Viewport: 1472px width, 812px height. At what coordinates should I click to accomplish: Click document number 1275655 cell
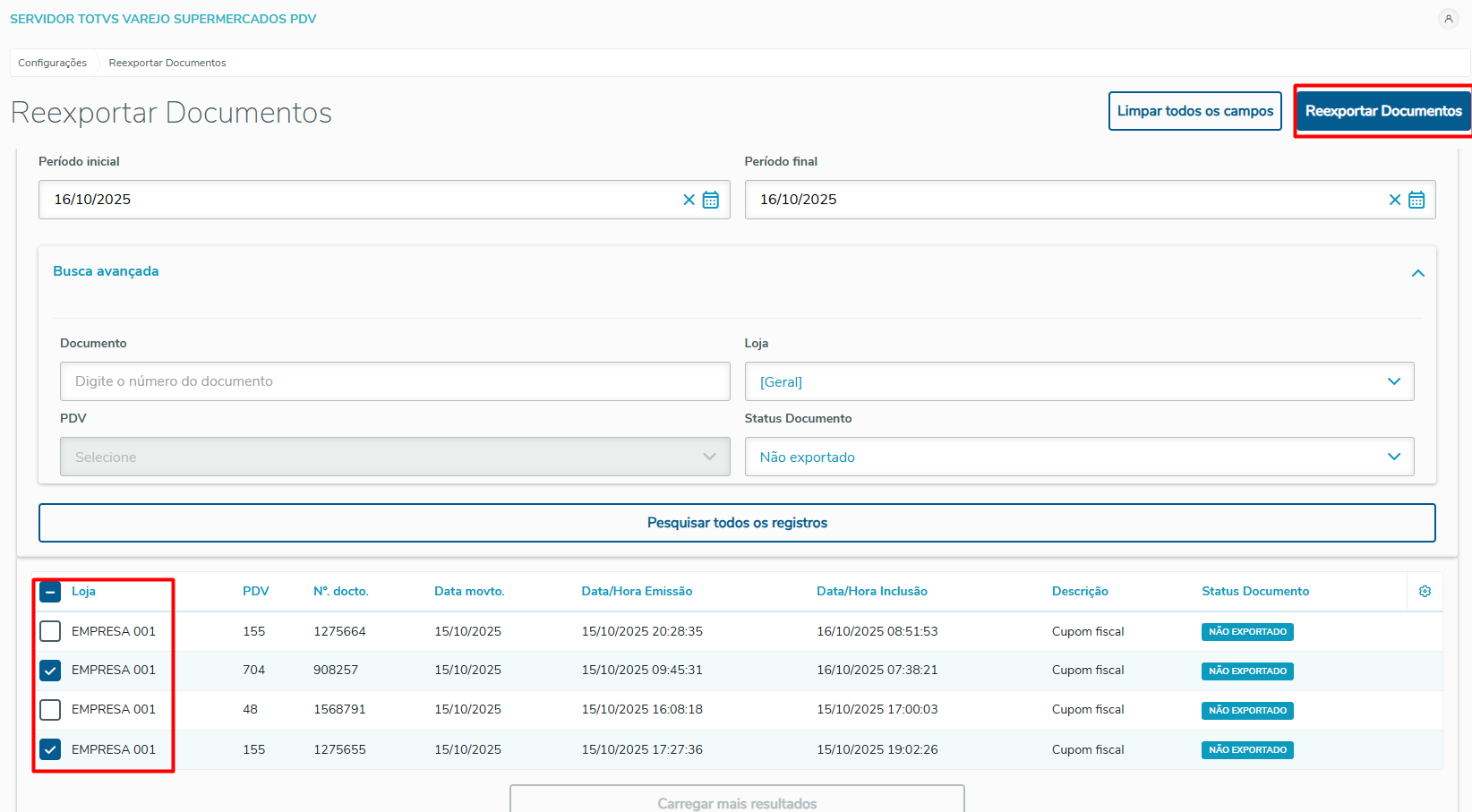[339, 749]
